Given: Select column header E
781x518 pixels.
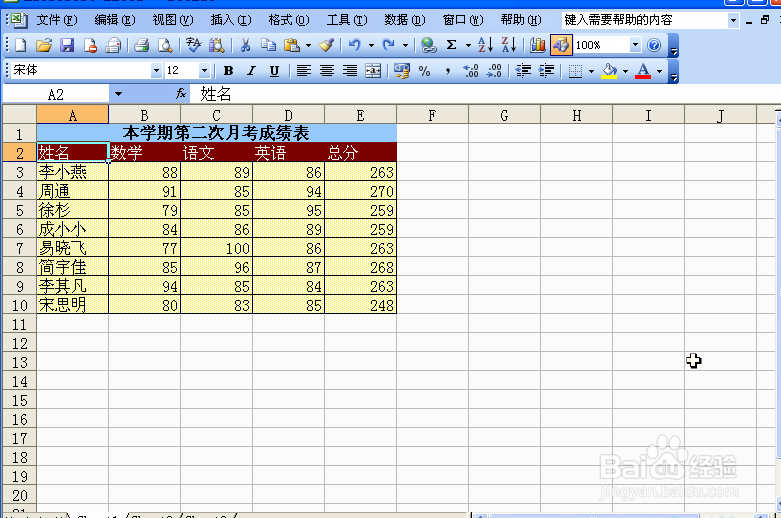Looking at the screenshot, I should (x=361, y=115).
